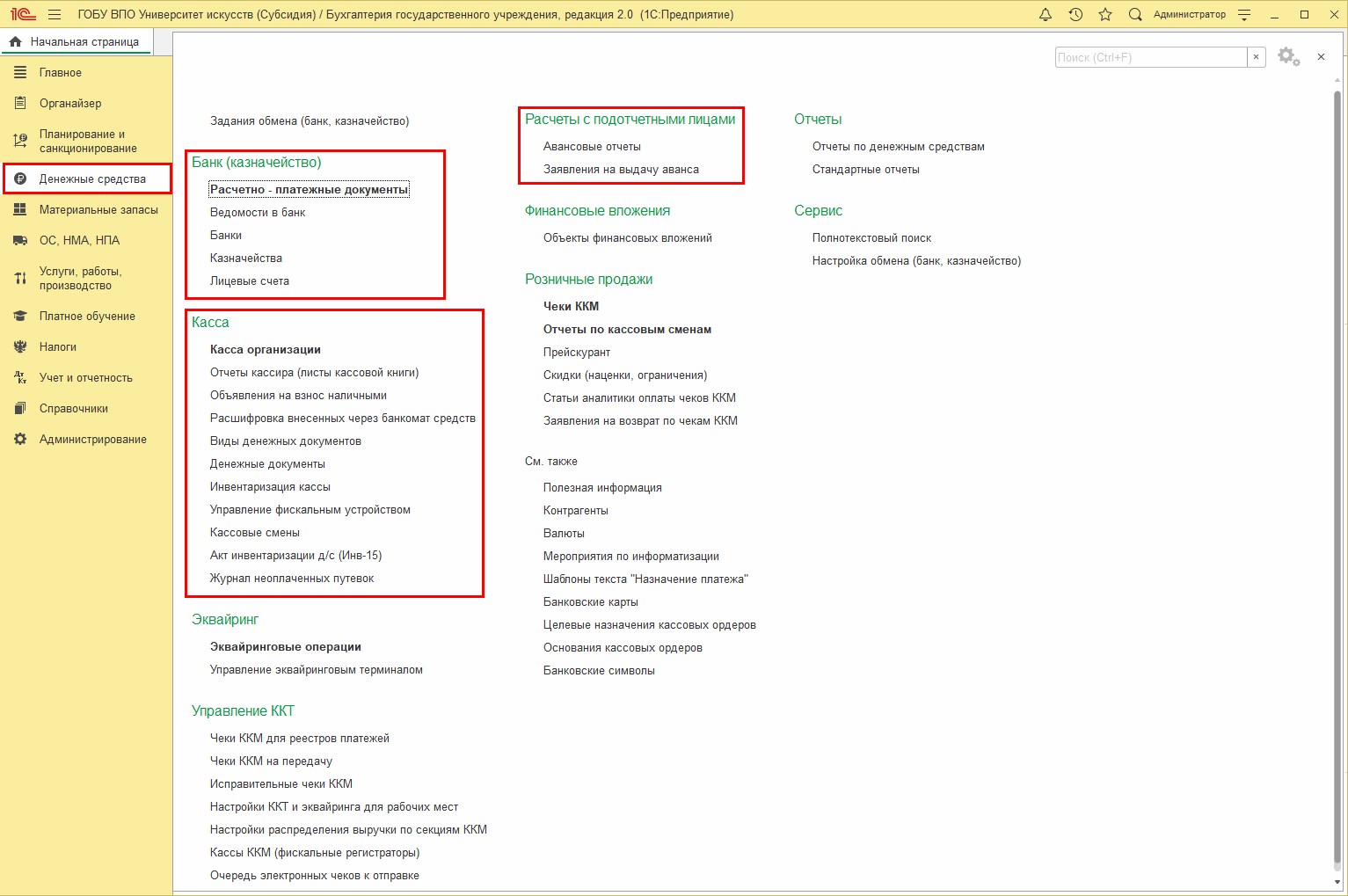This screenshot has height=896, width=1348.
Task: Open Полнотекстовый поиск
Action: click(871, 237)
